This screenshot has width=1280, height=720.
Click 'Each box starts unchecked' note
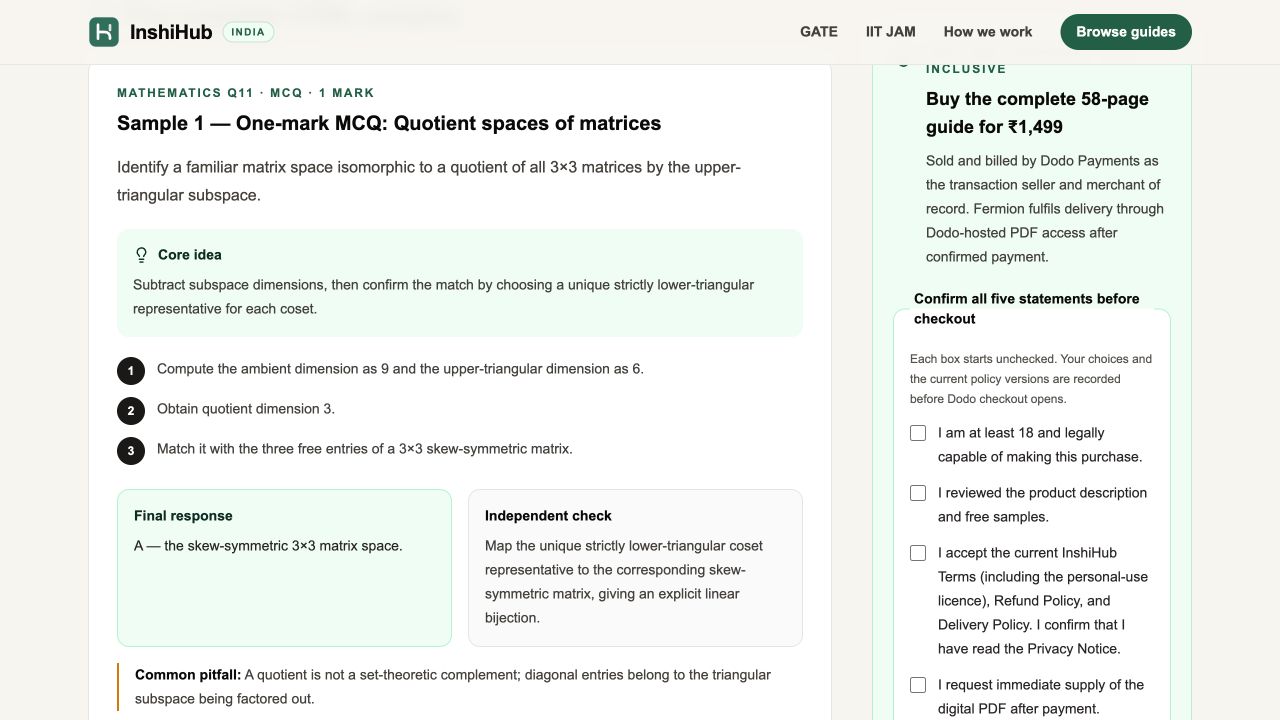tap(1031, 379)
